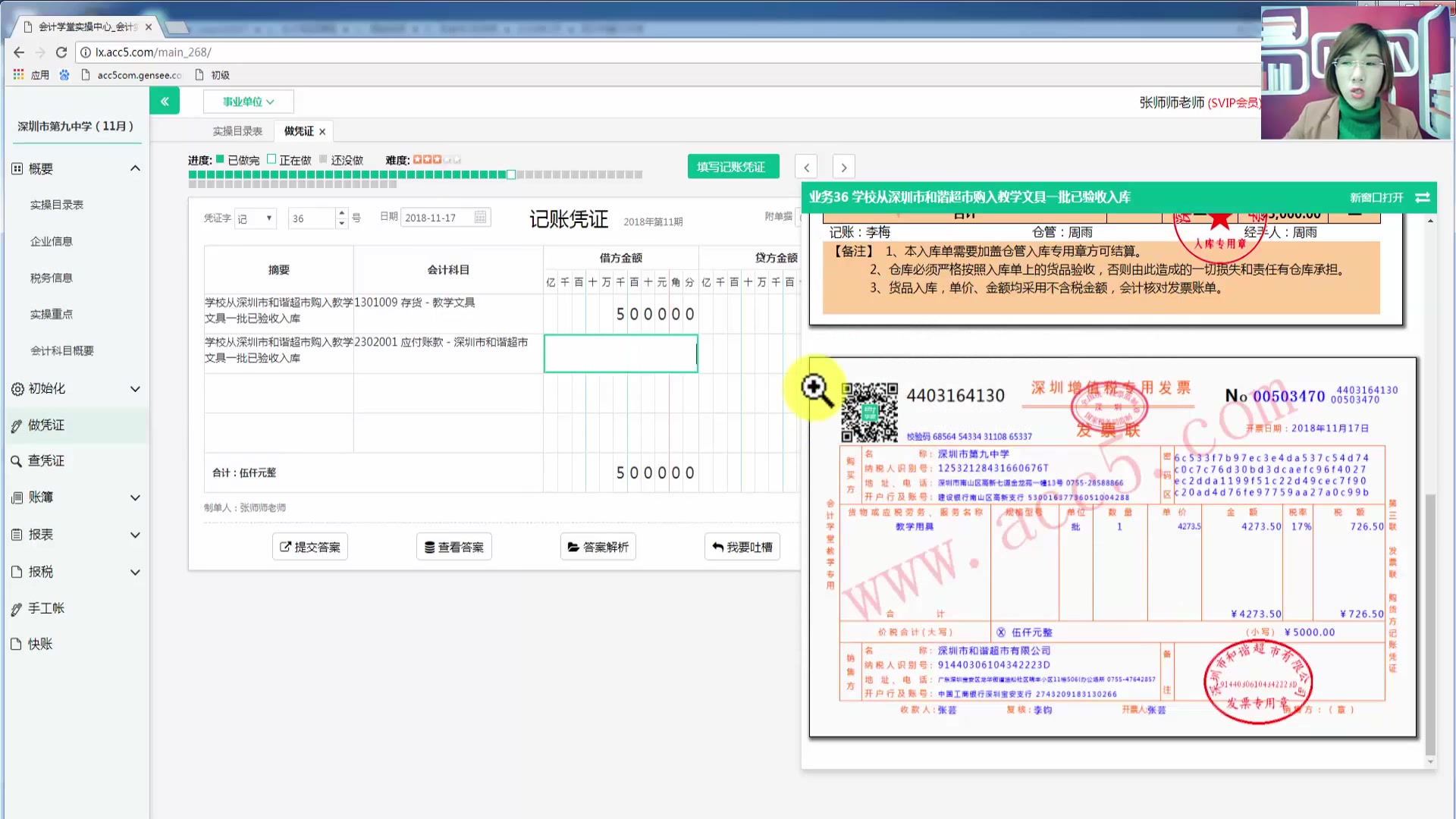This screenshot has width=1456, height=819.
Task: Click the current progress bar segment
Action: (511, 174)
